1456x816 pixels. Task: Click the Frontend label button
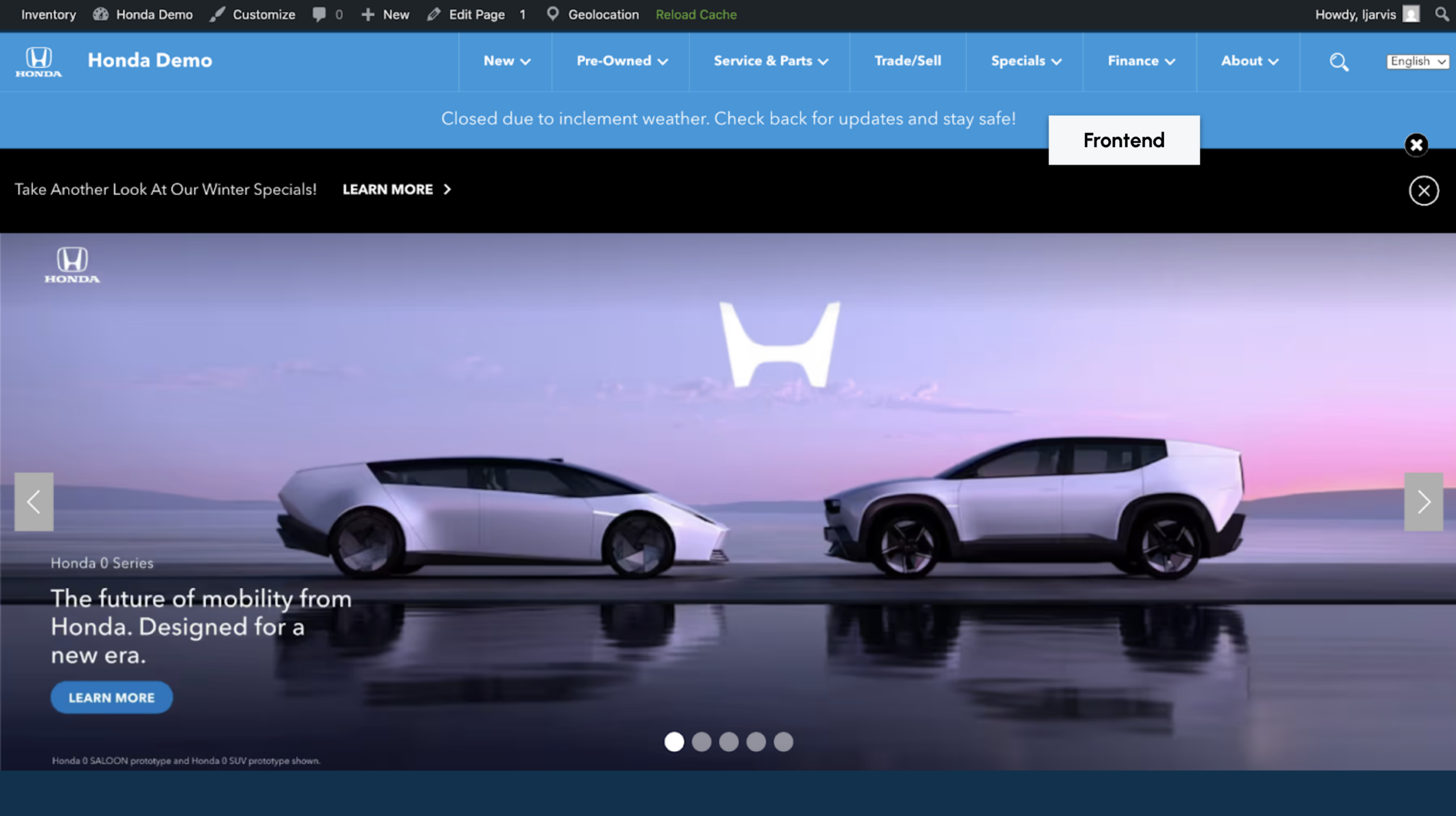[1124, 140]
